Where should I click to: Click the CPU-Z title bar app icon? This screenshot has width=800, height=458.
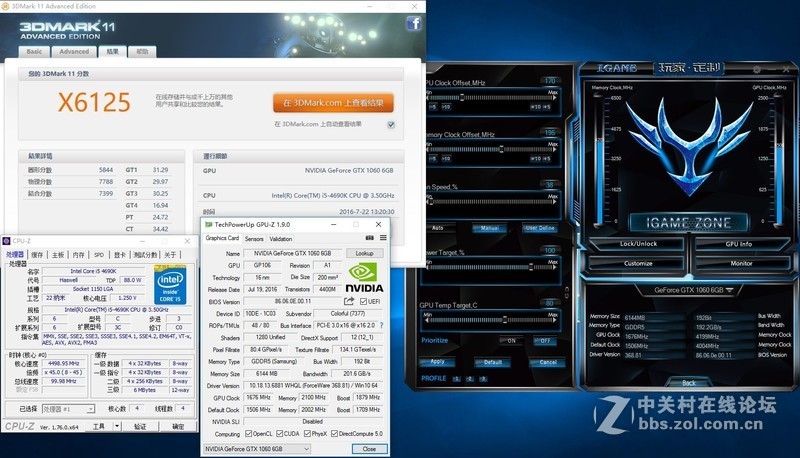pyautogui.click(x=6, y=241)
